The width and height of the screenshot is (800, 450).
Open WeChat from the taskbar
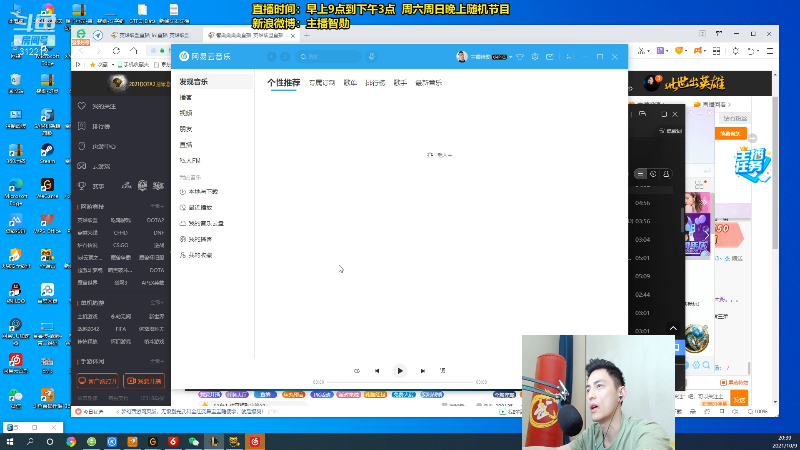193,442
